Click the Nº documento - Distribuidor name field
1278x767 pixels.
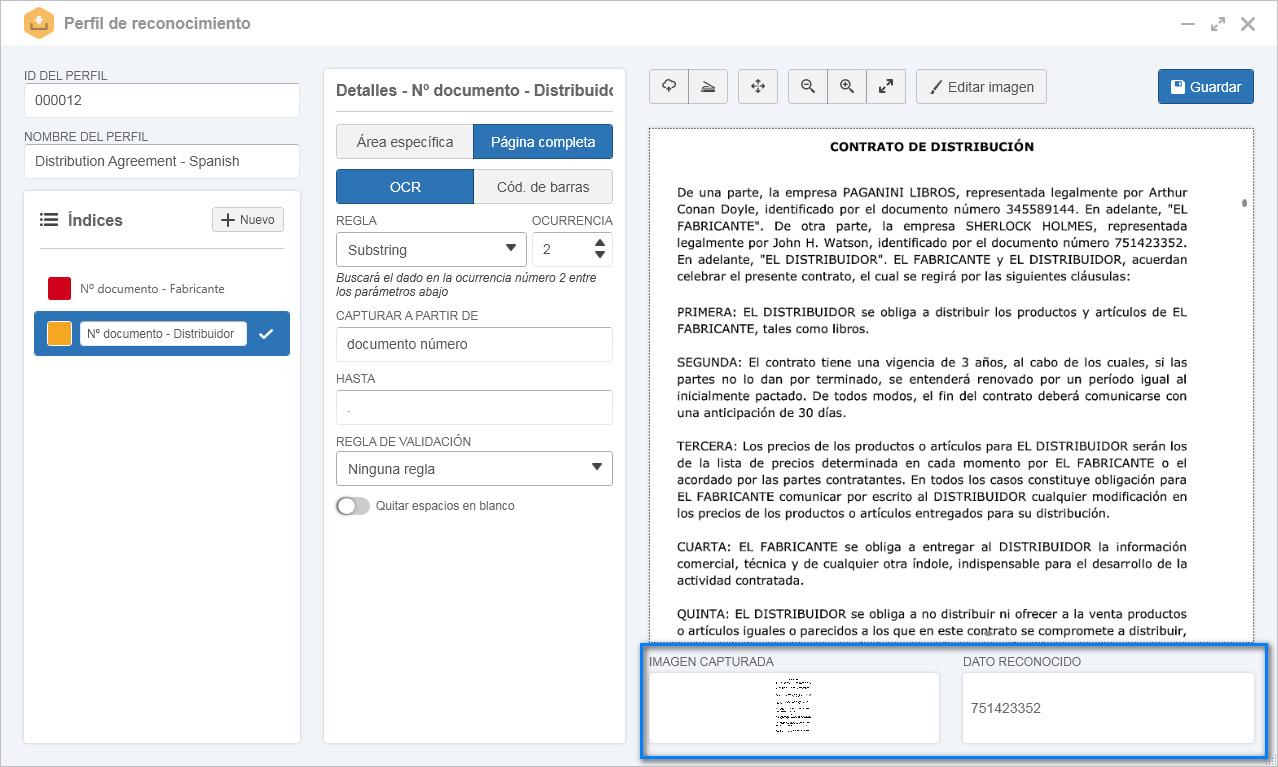(163, 334)
